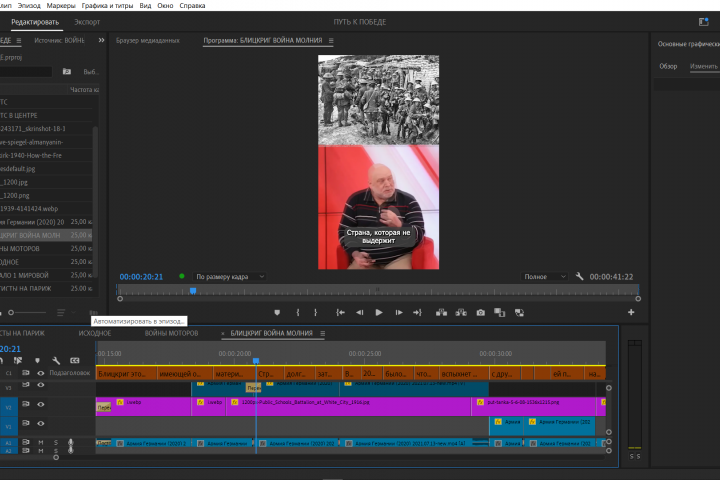
Task: Open the Маркеры menu
Action: [61, 6]
